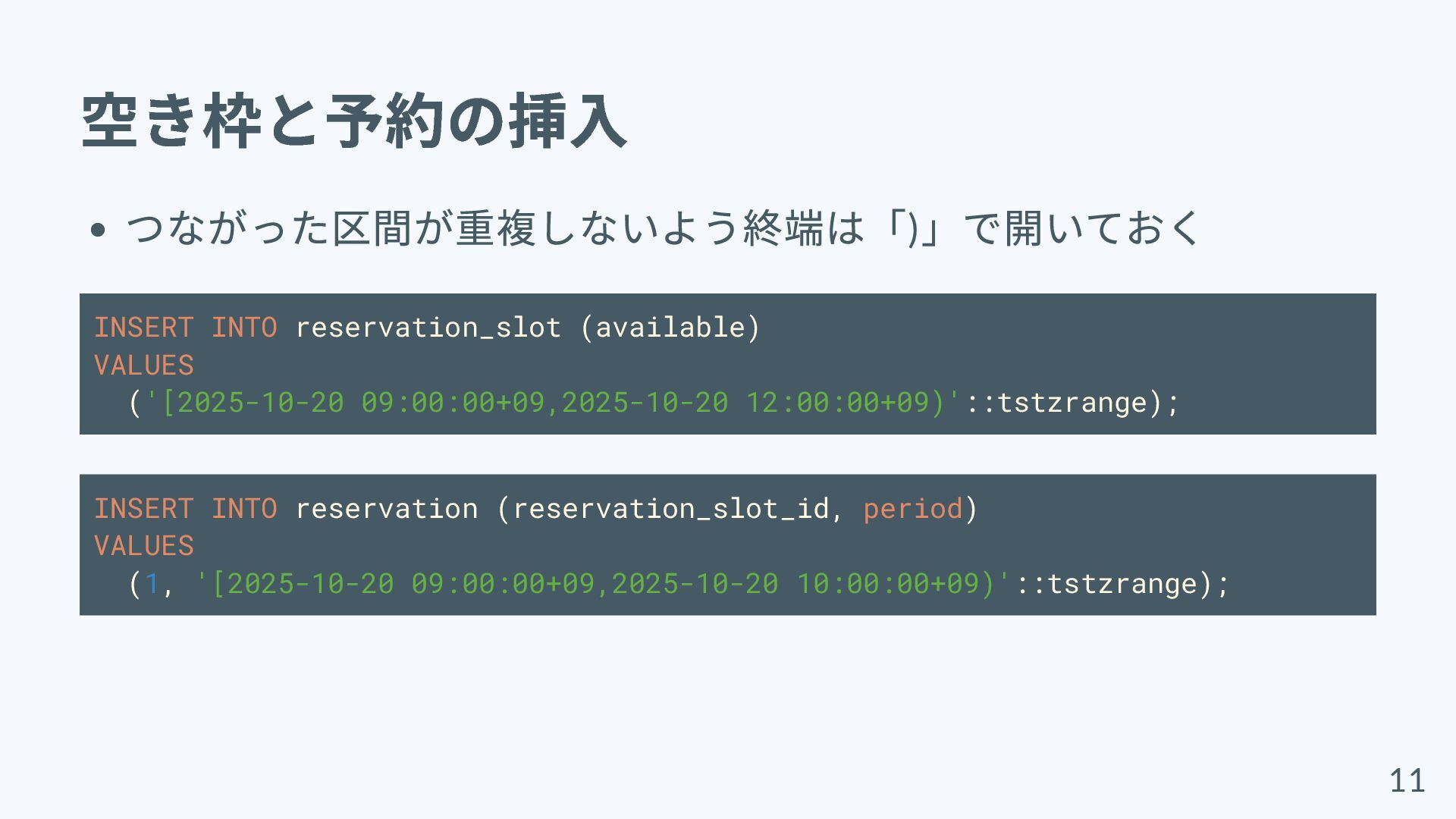Click the orange period column name
This screenshot has height=819, width=1456.
pos(912,509)
